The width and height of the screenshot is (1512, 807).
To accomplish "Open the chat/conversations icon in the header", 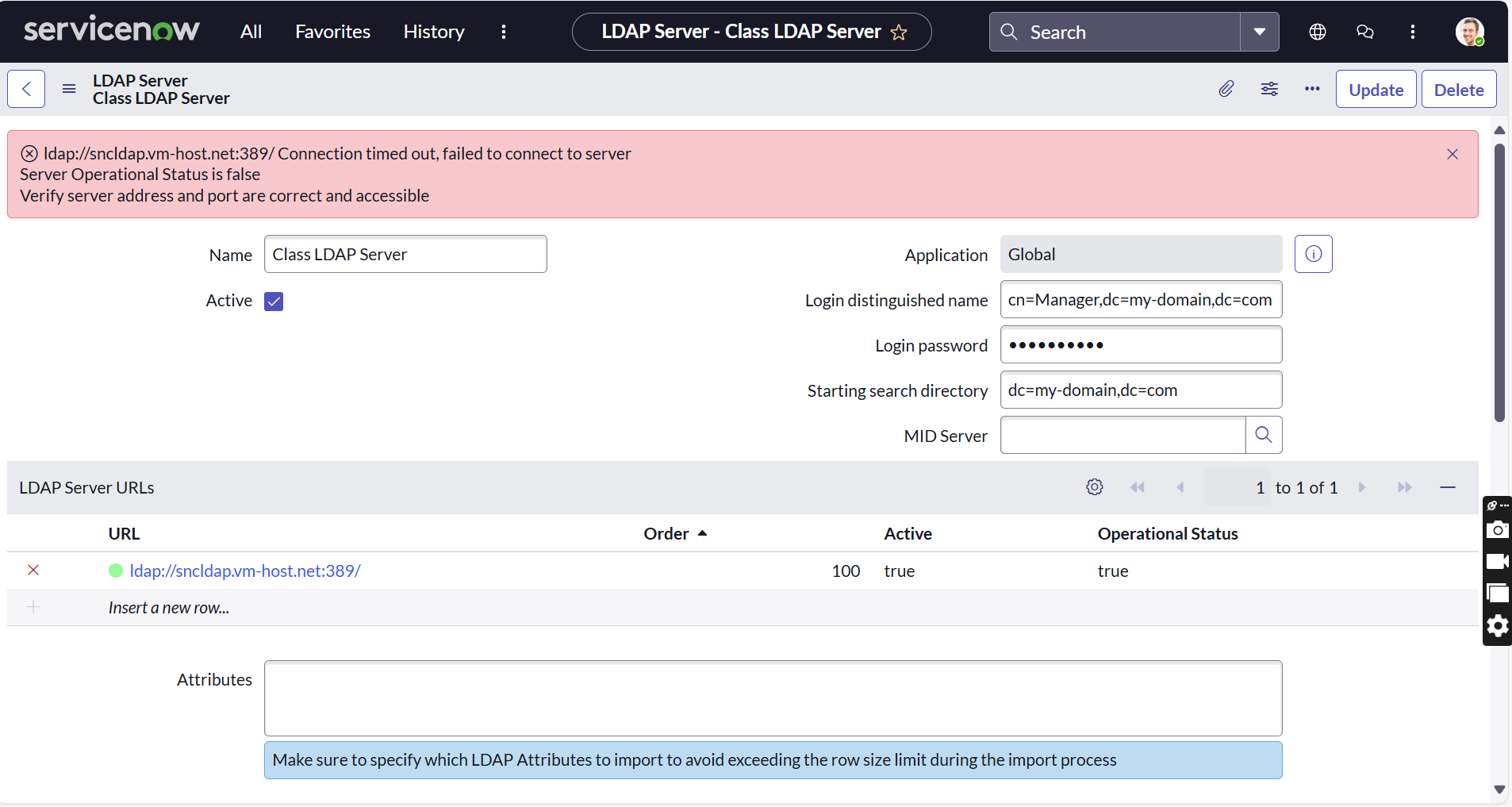I will 1364,32.
